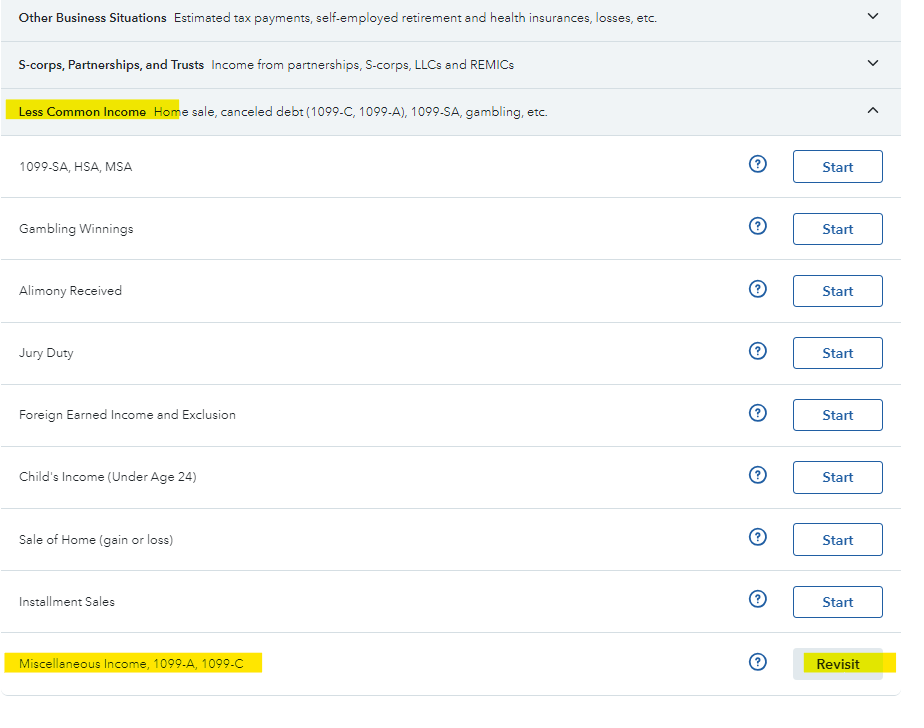Start the Jury Duty topic
Image resolution: width=924 pixels, height=728 pixels.
pos(837,353)
